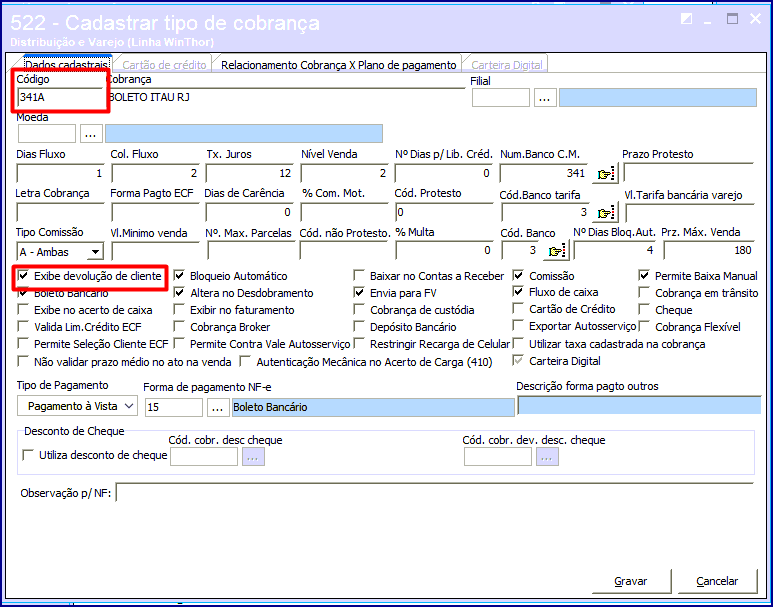Open the Cartão de crédito tab
The image size is (773, 607).
coord(164,65)
